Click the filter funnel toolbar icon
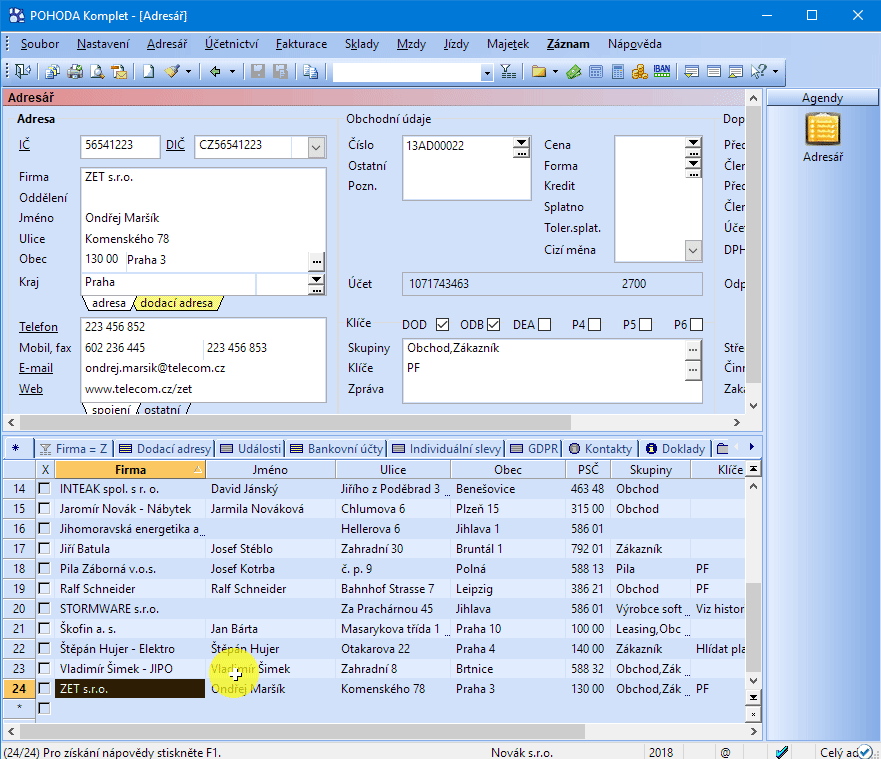Screen dimensions: 881x759 508,71
